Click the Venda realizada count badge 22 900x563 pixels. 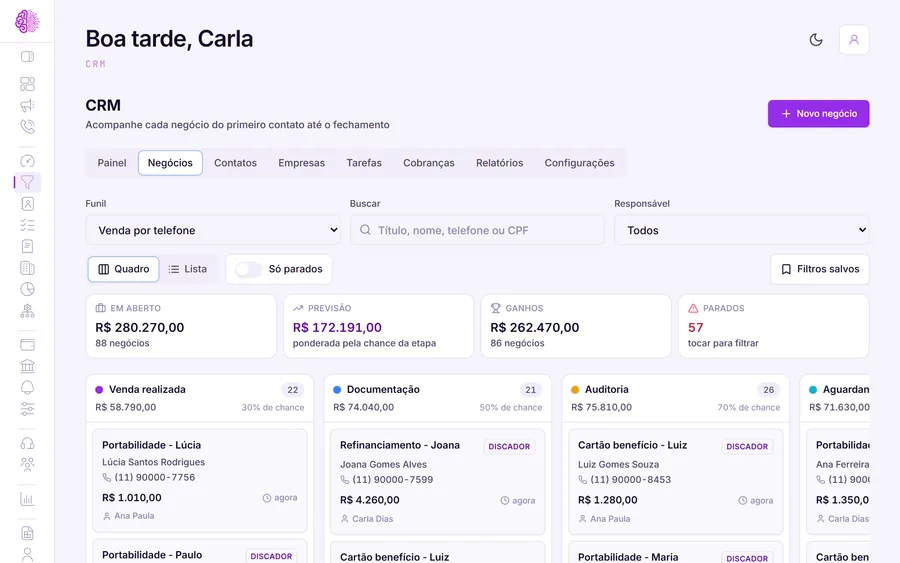coord(293,390)
